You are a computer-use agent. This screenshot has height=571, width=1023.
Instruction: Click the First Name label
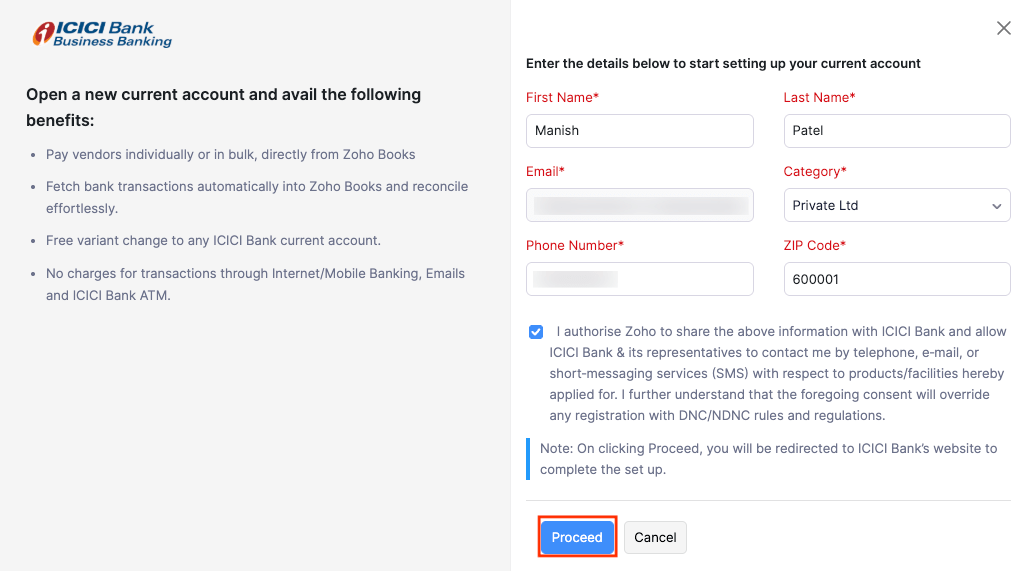pos(562,97)
